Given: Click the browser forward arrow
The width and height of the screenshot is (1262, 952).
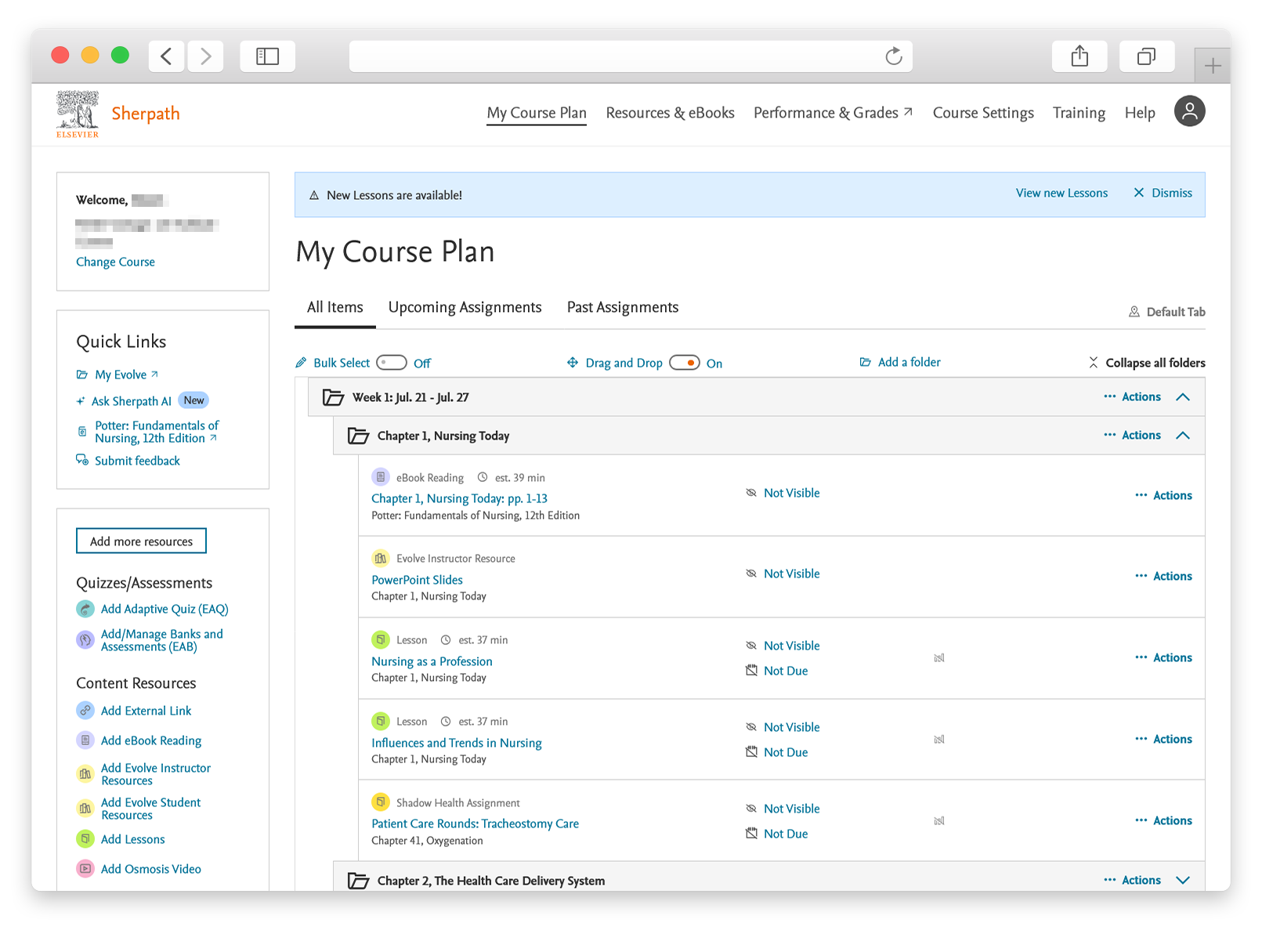Looking at the screenshot, I should (205, 56).
